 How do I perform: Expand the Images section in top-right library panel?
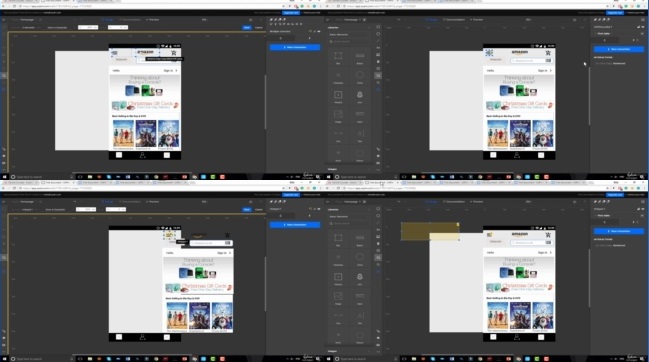click(332, 169)
